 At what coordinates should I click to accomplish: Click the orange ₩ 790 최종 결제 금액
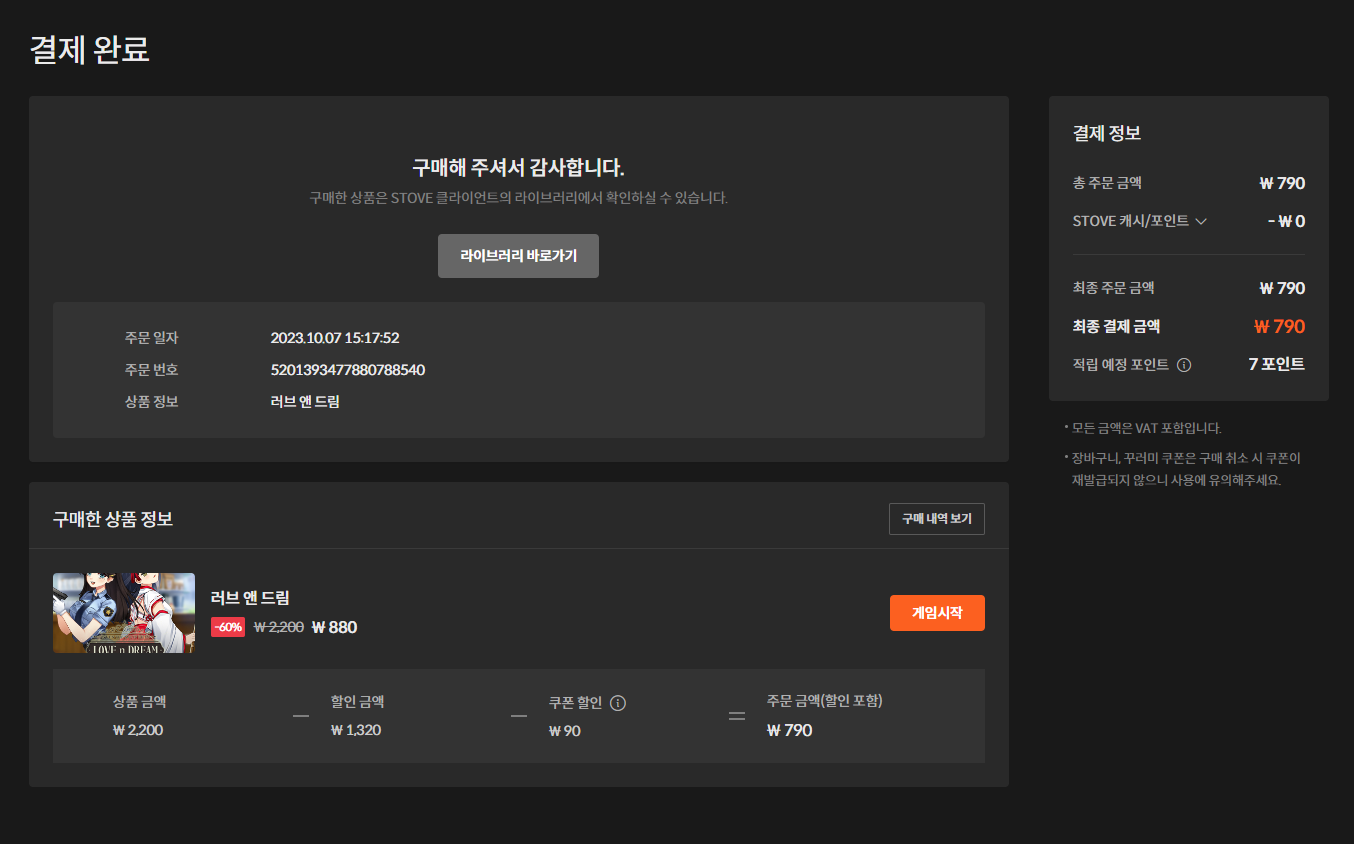[x=1279, y=326]
